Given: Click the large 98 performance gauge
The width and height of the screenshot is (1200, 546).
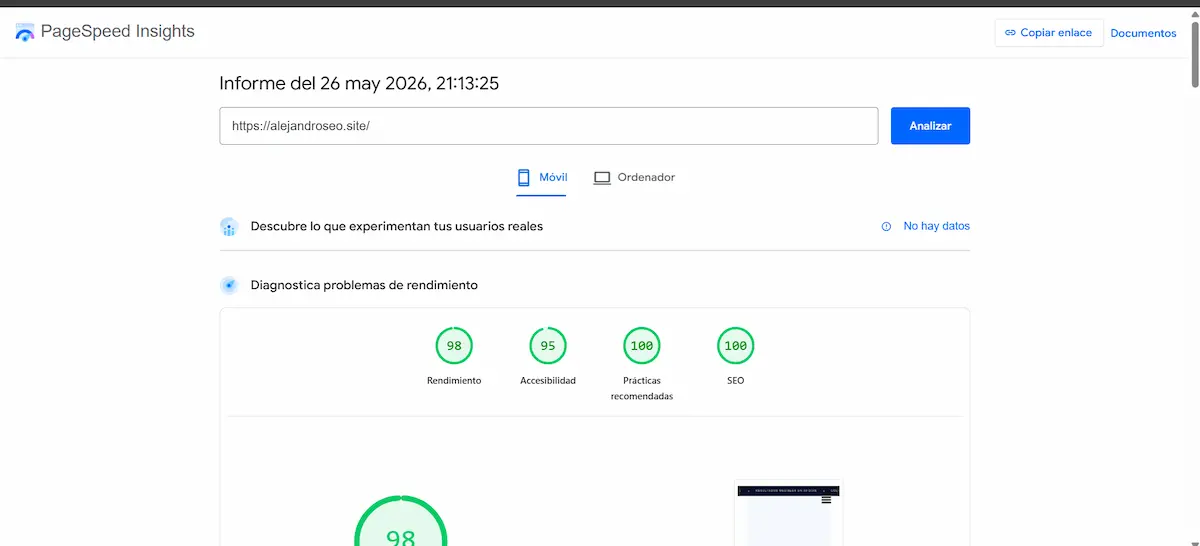Looking at the screenshot, I should pos(401,520).
